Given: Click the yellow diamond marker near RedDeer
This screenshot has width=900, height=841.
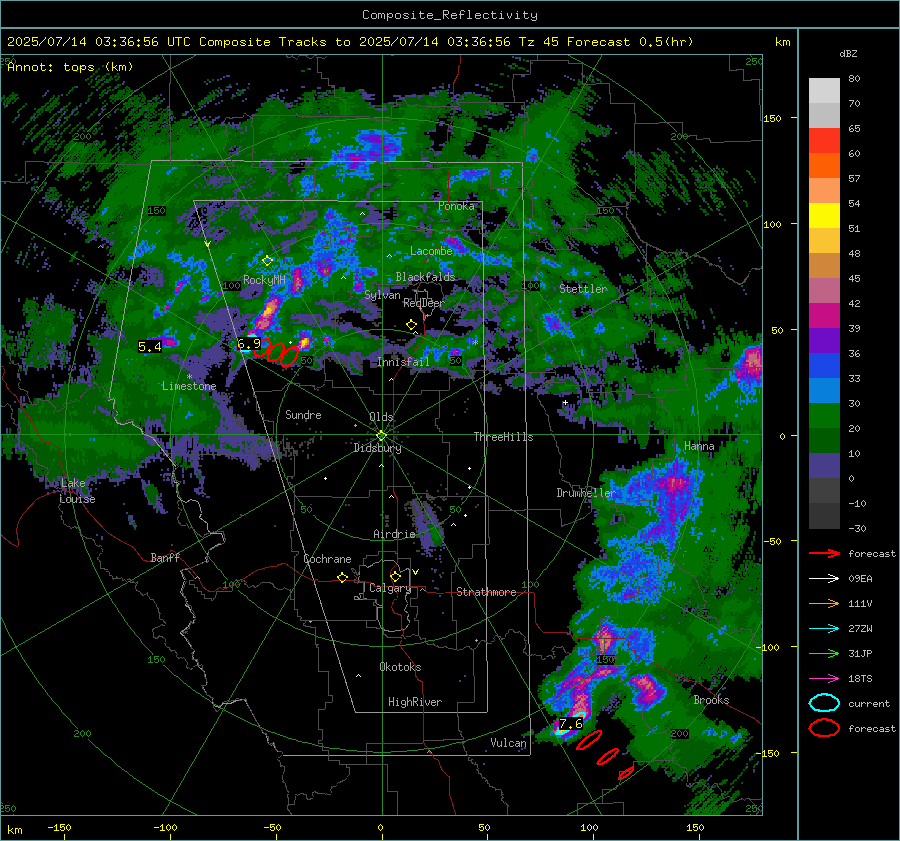Looking at the screenshot, I should [x=411, y=325].
